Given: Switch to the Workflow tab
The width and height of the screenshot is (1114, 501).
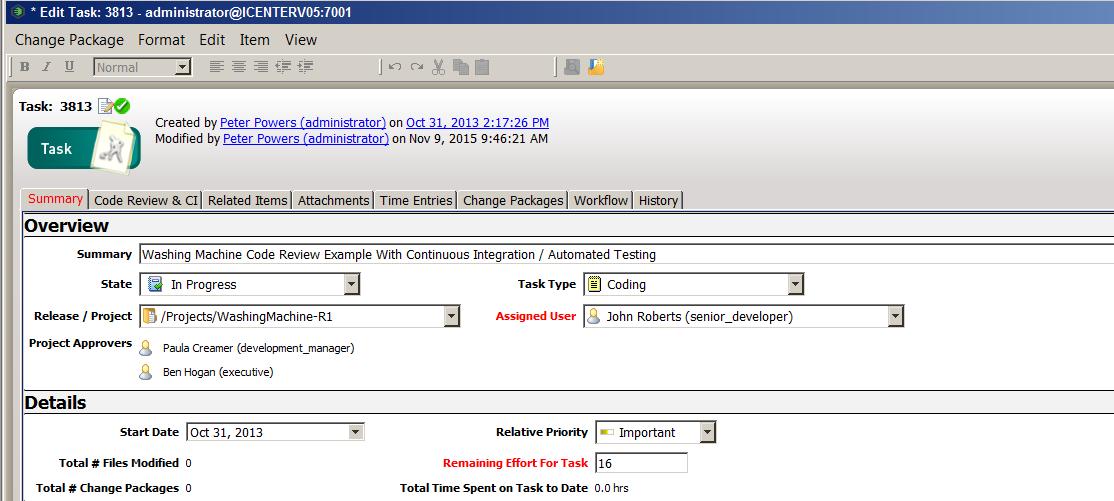Looking at the screenshot, I should tap(600, 200).
